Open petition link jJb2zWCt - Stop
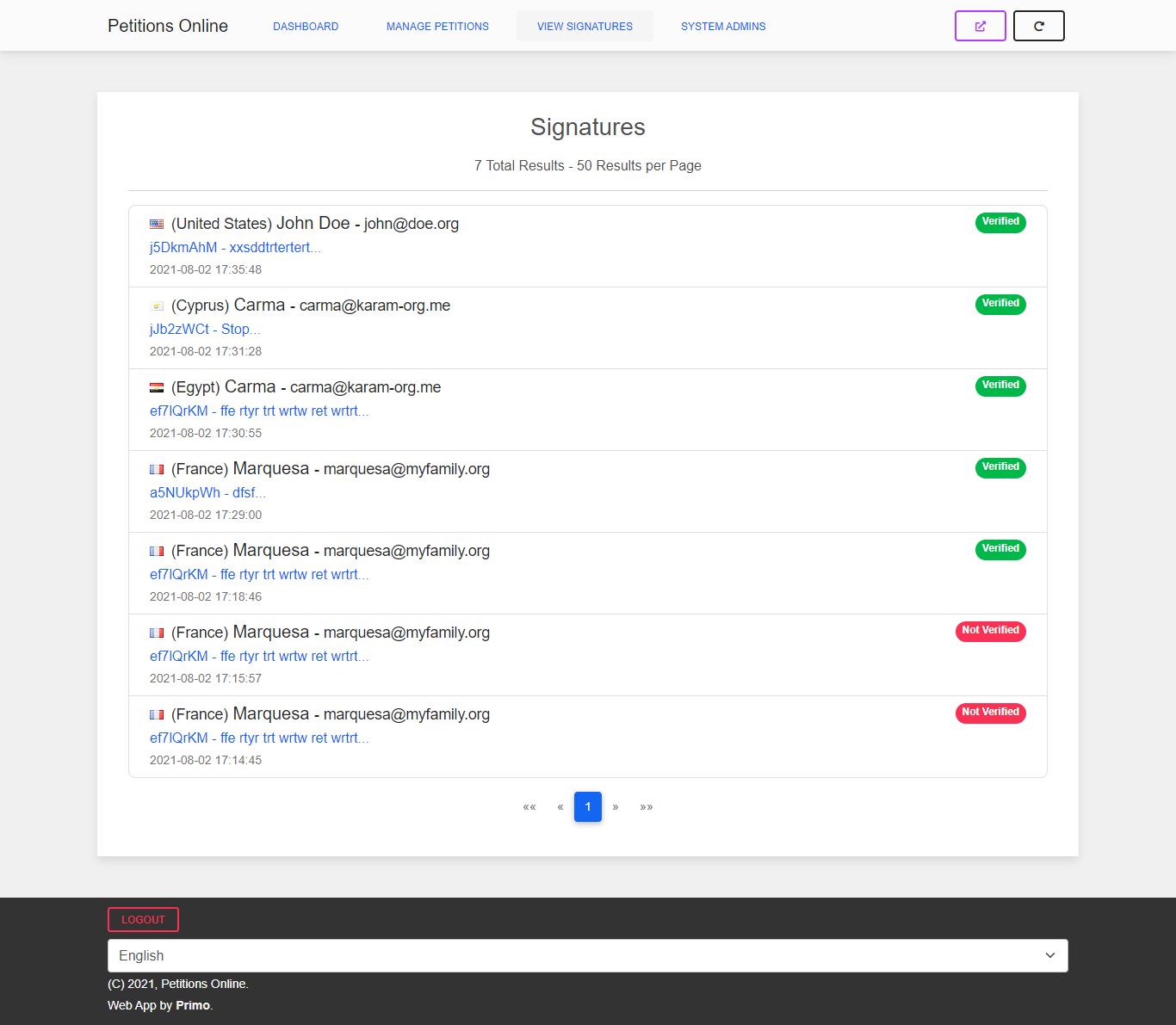The height and width of the screenshot is (1025, 1176). pyautogui.click(x=205, y=329)
